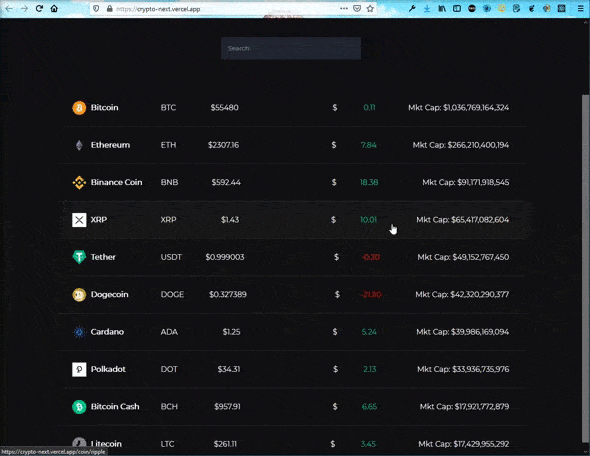Viewport: 590px width, 456px height.
Task: Click Dogecoin price $0.327389
Action: (x=228, y=294)
